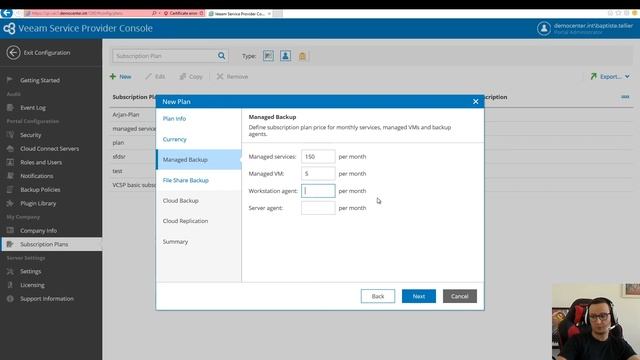Click the browser back arrow button
Viewport: 640px width, 360px height.
(7, 13)
